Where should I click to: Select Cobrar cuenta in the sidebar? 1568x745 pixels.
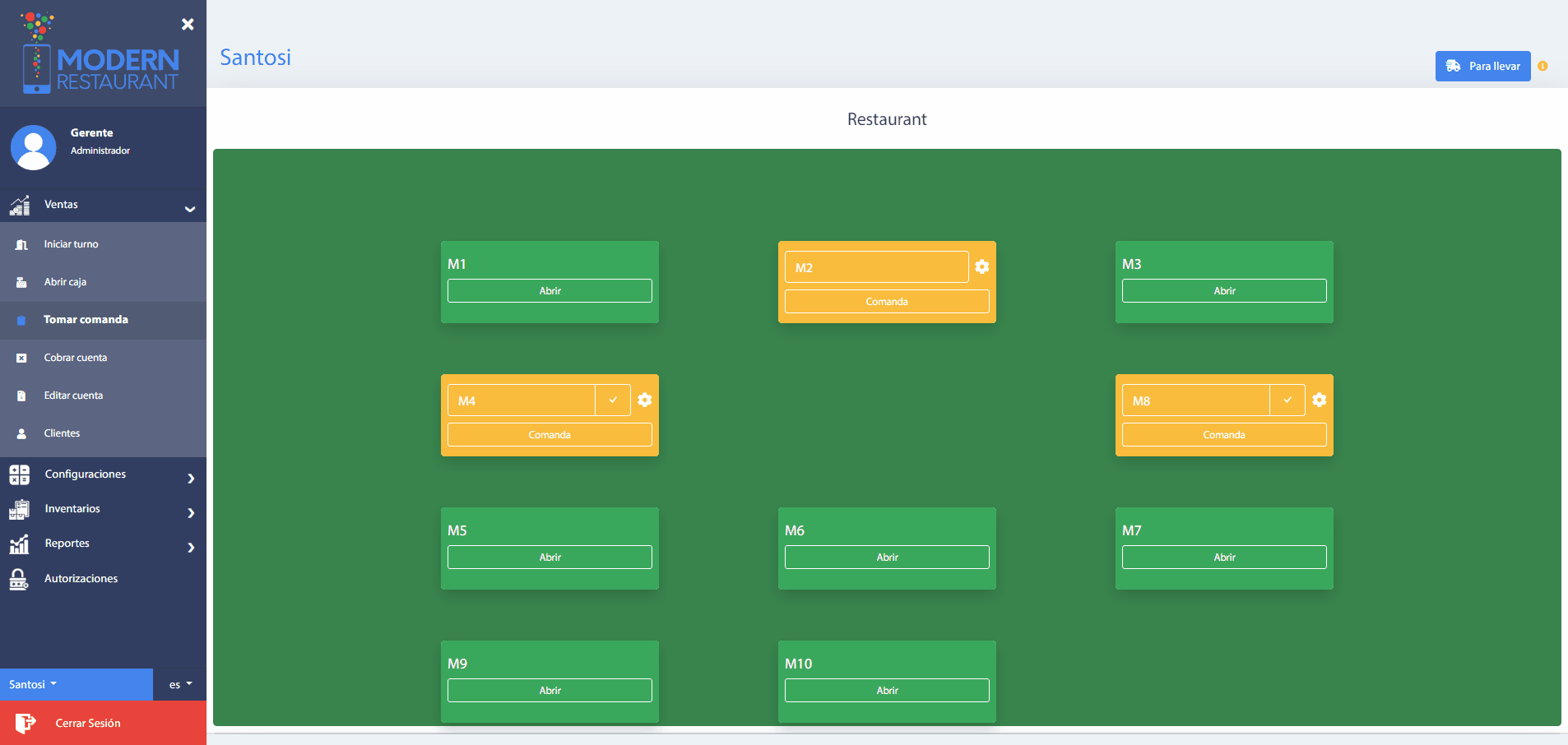pyautogui.click(x=76, y=358)
